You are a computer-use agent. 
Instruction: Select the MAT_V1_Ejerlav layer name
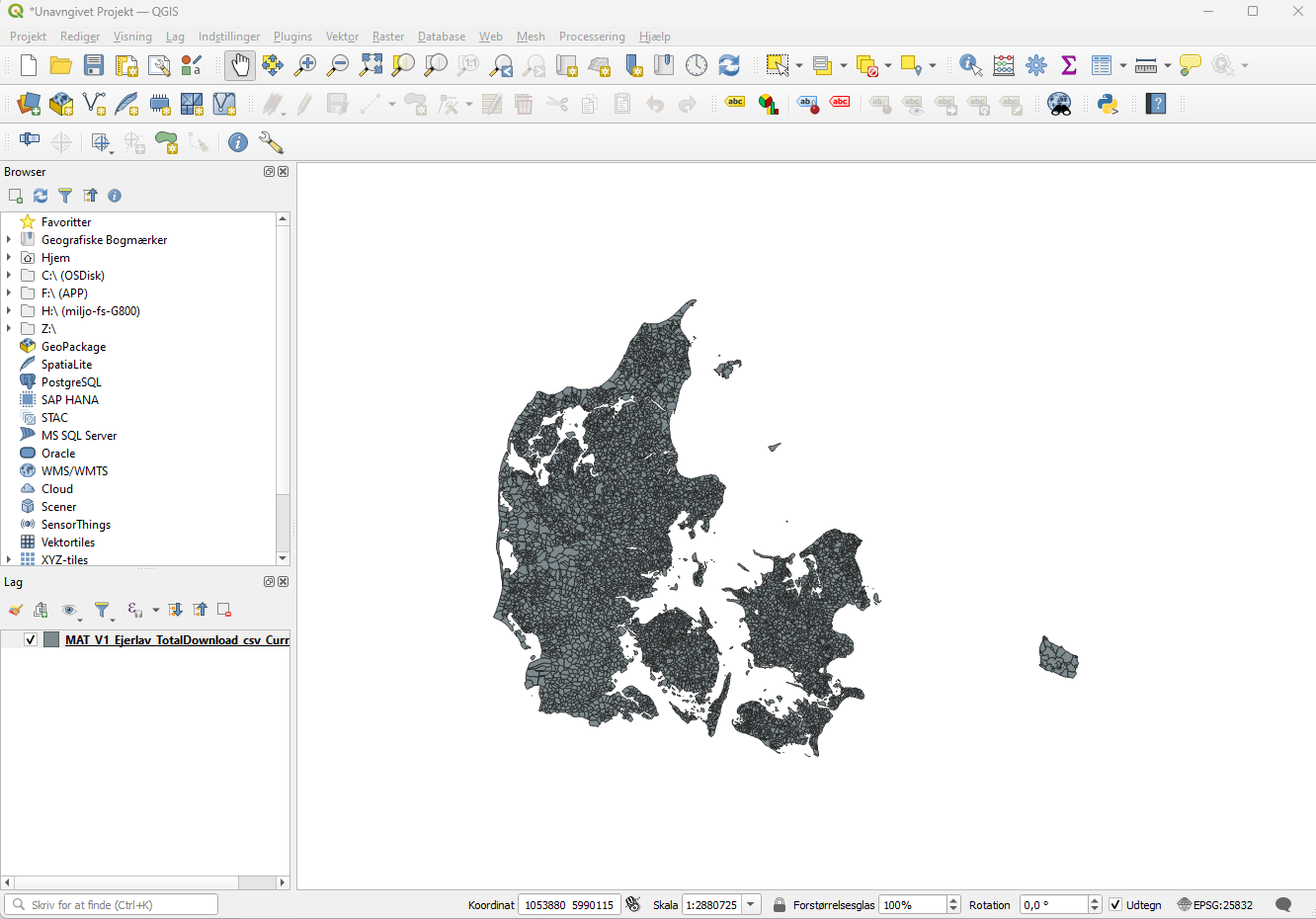pos(177,639)
